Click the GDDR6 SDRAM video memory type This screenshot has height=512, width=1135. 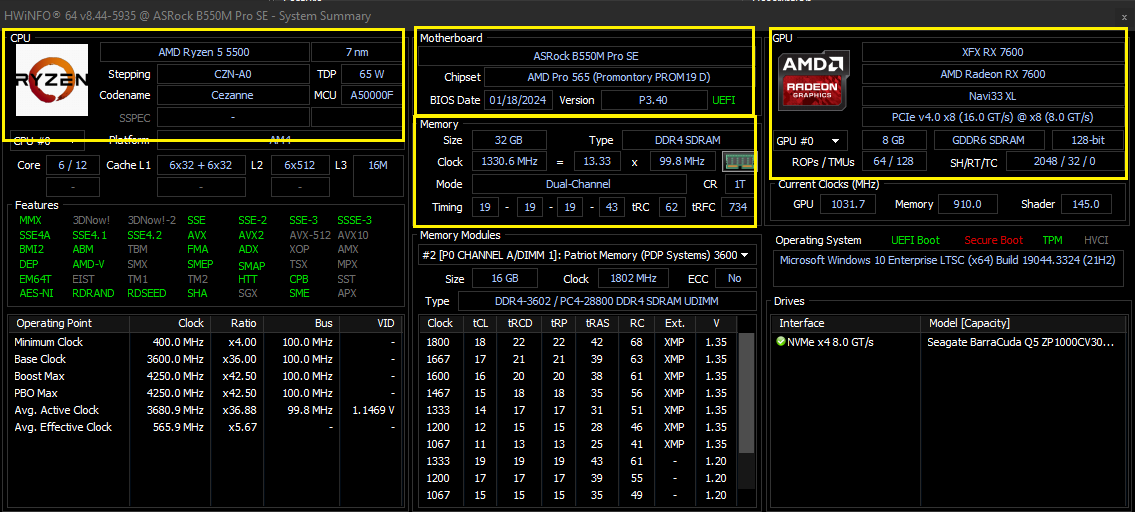pos(990,140)
